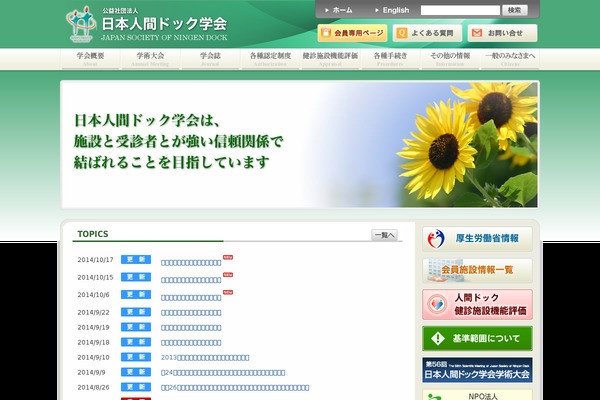600x400 pixels.
Task: Open the 厚生労働省情報 sidebar banner
Action: 477,239
